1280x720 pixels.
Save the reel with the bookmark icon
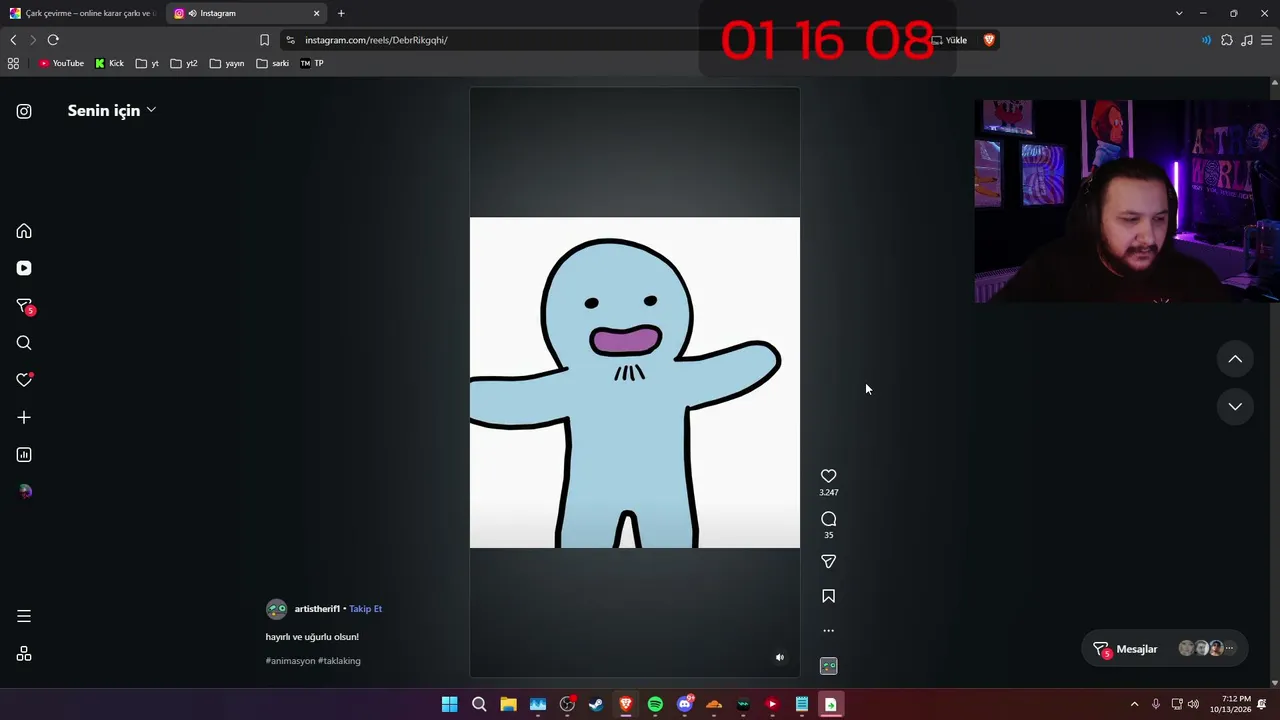click(x=828, y=596)
